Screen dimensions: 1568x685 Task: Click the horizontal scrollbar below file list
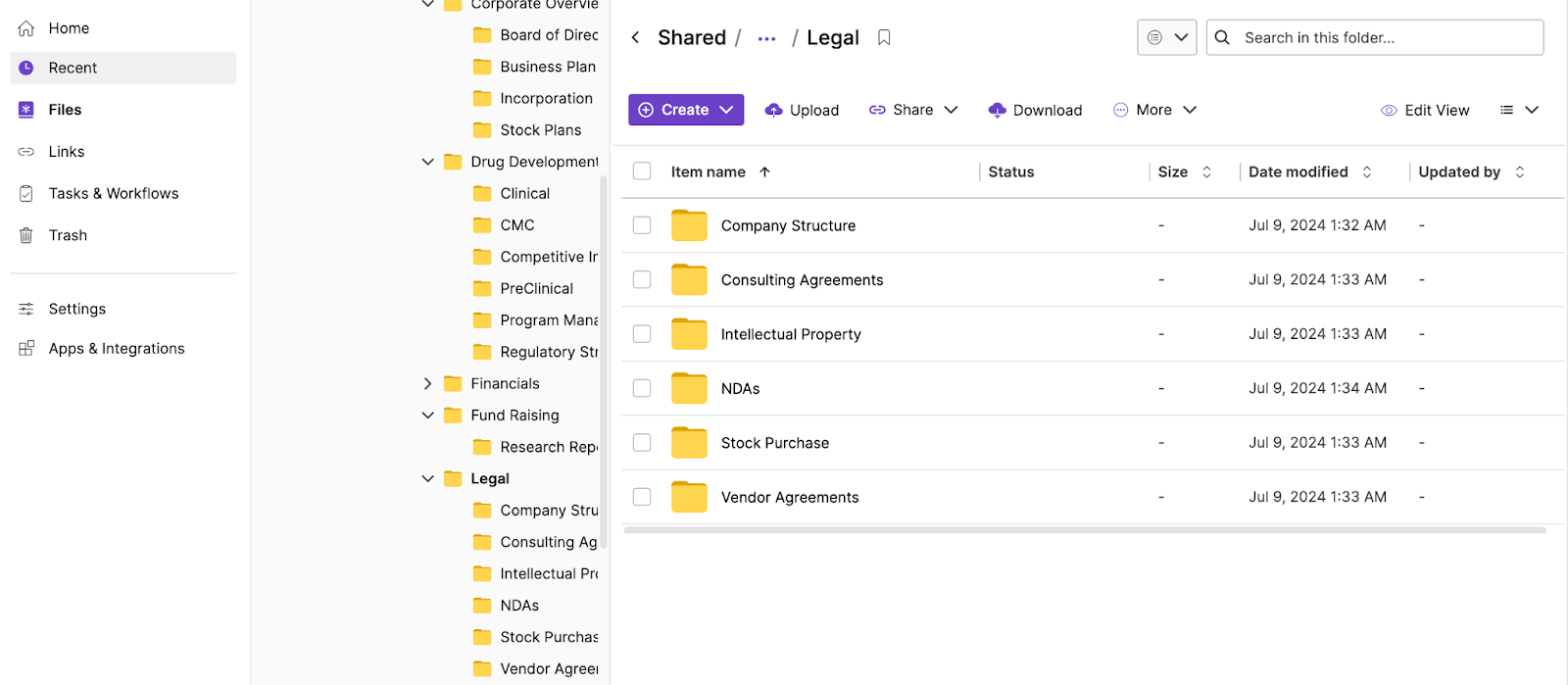(1084, 530)
